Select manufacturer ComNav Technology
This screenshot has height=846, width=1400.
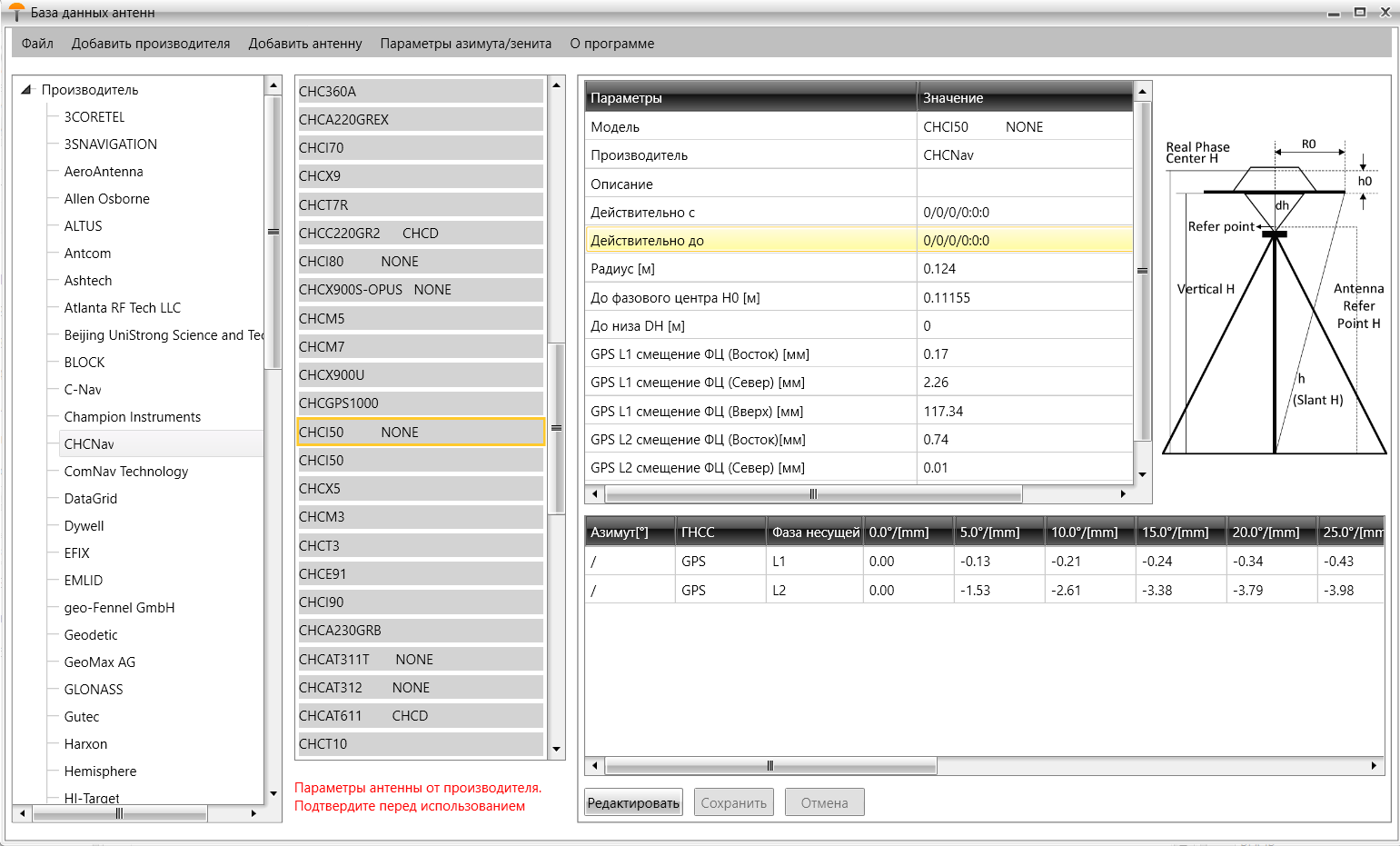tap(126, 472)
